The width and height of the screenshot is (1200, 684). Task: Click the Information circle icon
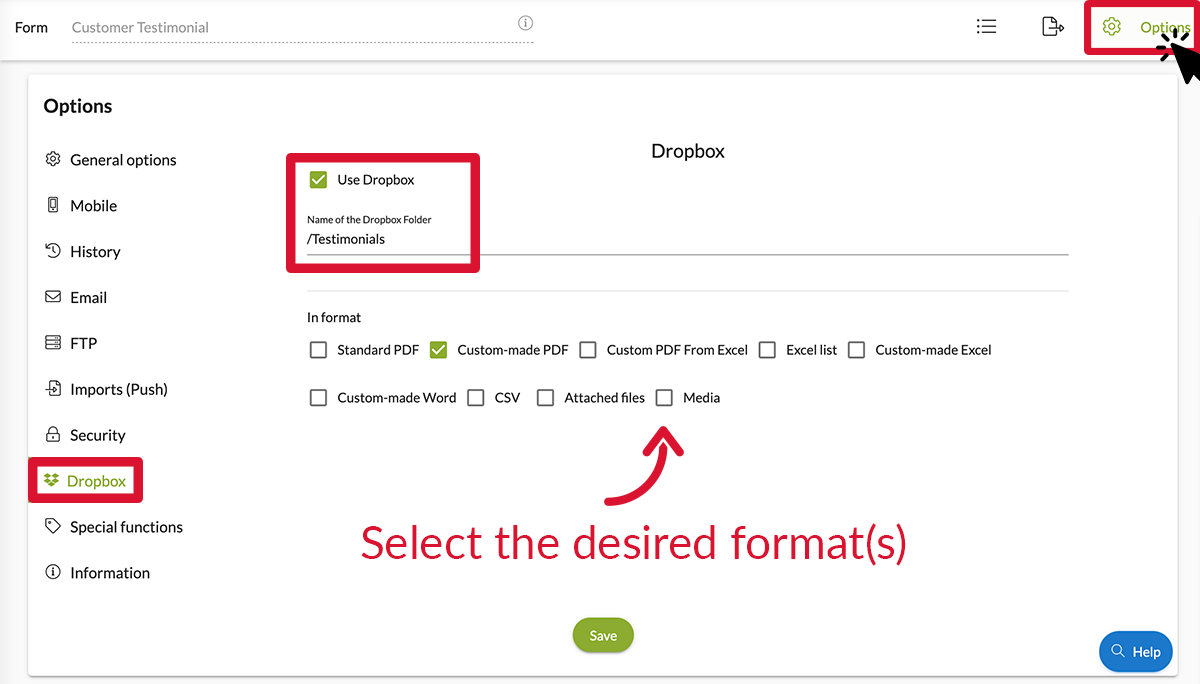point(53,572)
